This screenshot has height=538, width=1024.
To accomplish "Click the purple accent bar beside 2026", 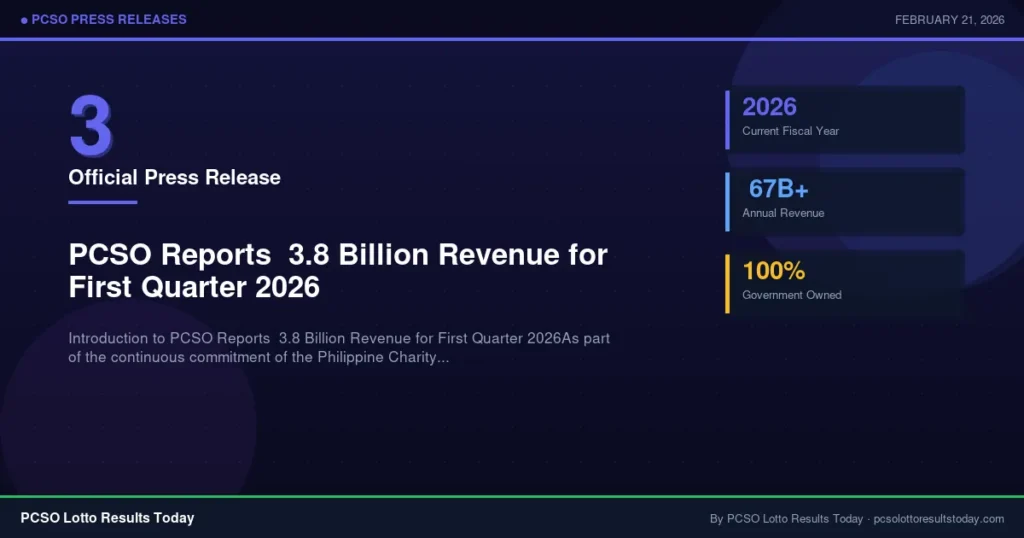I will tap(727, 120).
